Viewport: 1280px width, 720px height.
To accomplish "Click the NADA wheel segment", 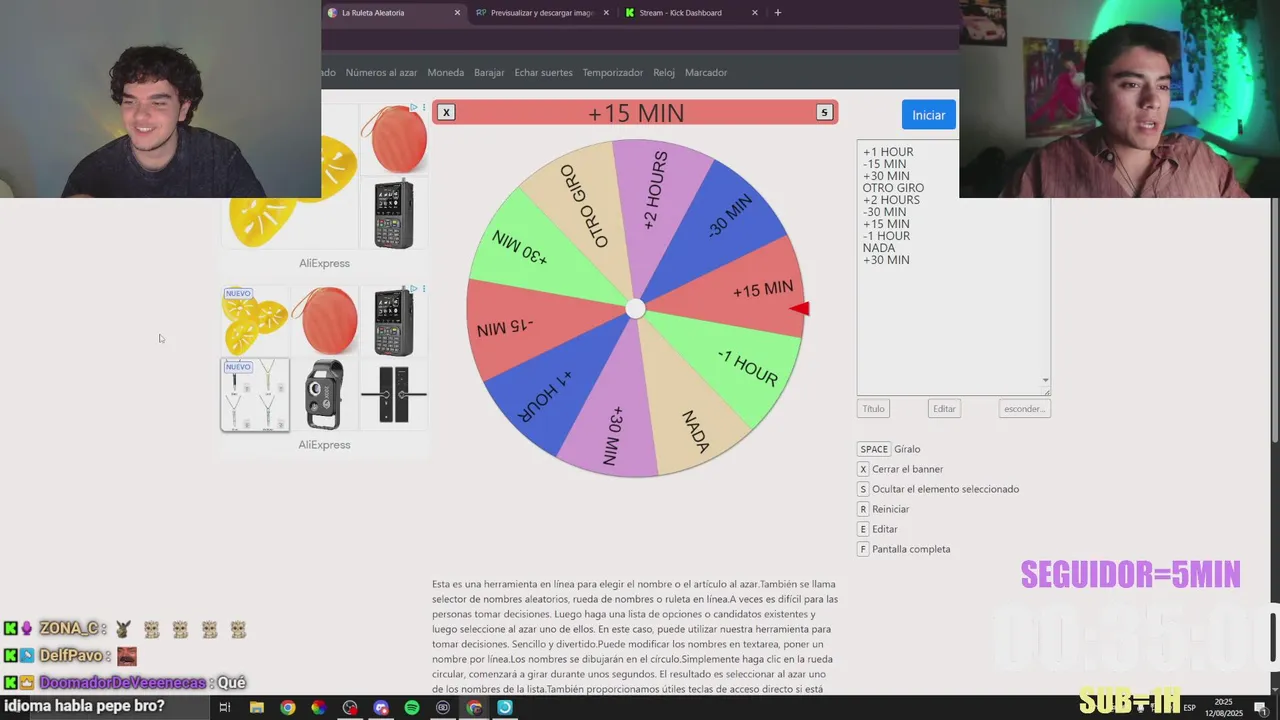I will [695, 430].
